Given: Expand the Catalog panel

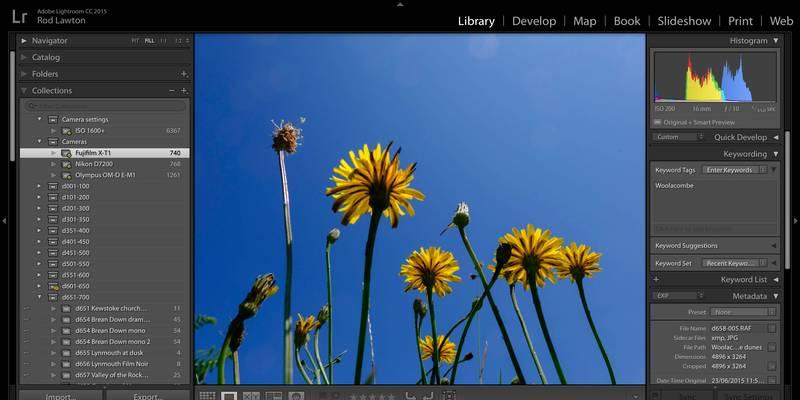Looking at the screenshot, I should tap(23, 58).
